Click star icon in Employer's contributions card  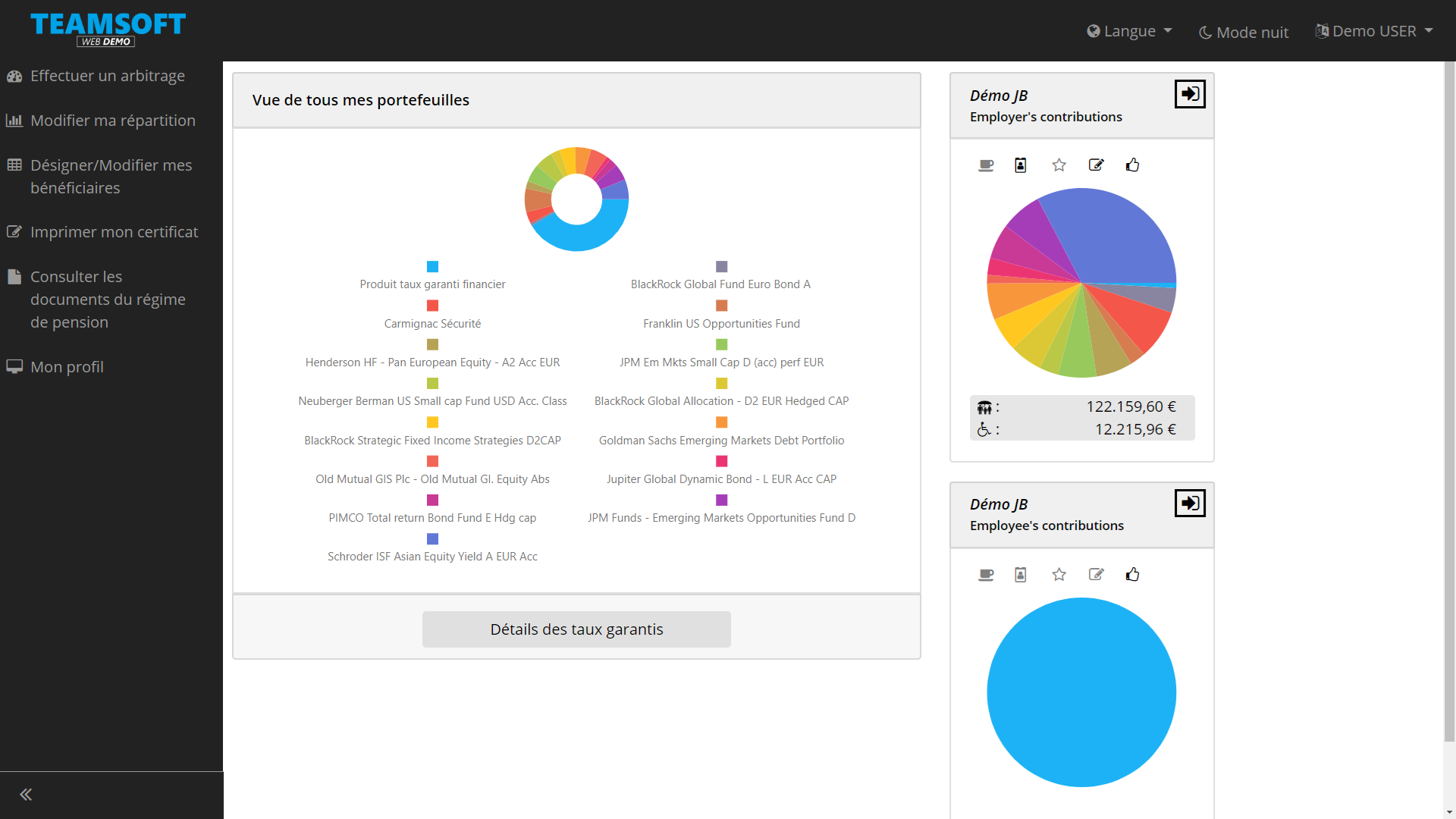pos(1059,165)
